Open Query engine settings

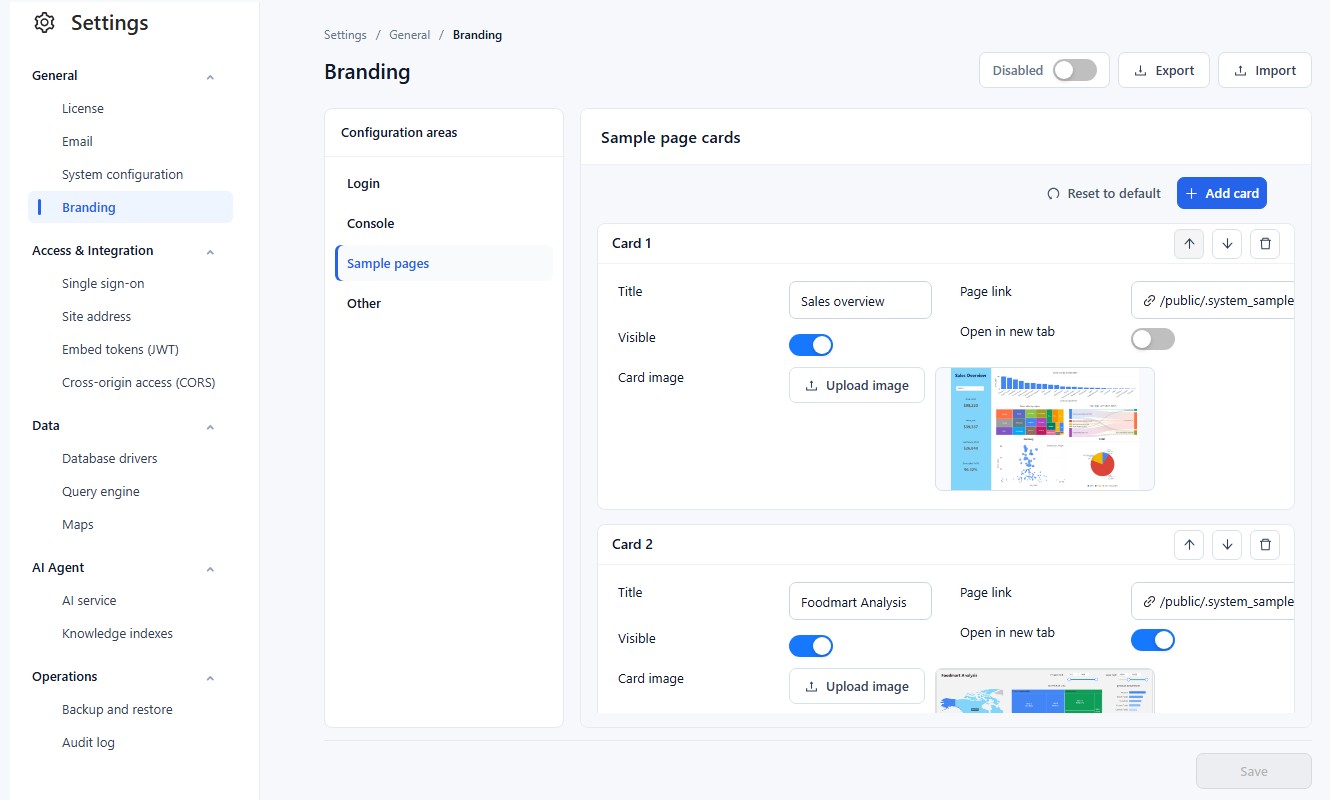[x=100, y=491]
